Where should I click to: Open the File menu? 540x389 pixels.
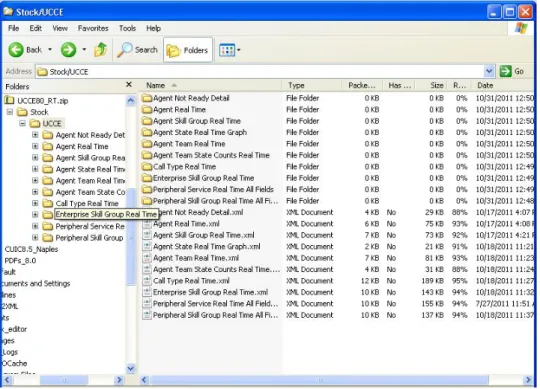13,28
